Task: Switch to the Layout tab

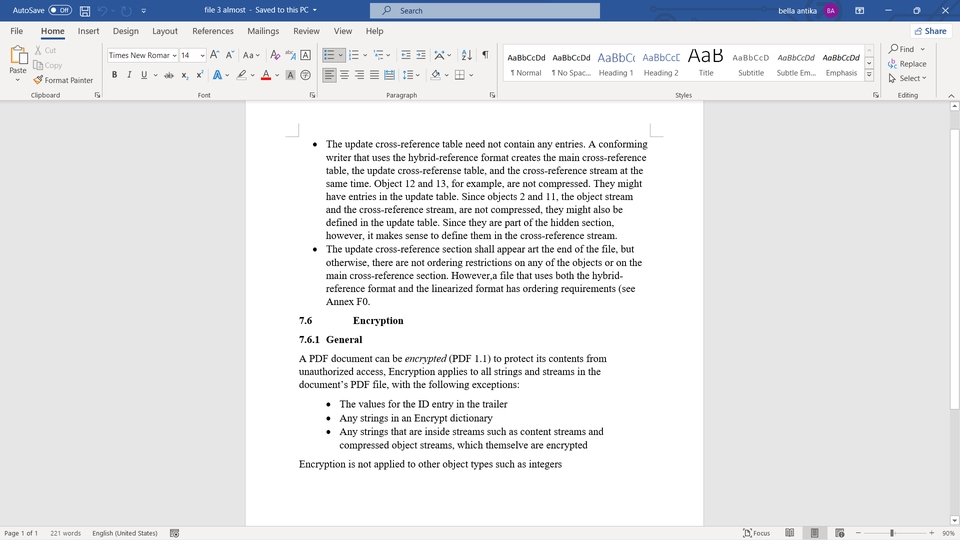Action: click(165, 31)
